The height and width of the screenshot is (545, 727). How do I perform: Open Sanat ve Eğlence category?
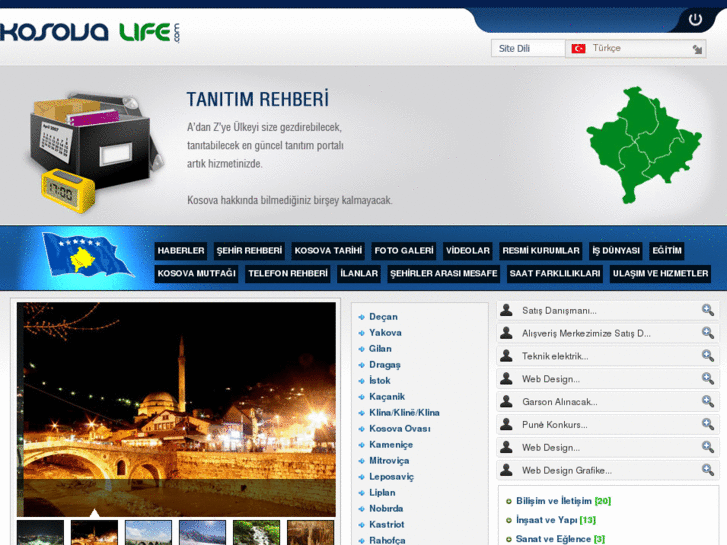(x=560, y=539)
